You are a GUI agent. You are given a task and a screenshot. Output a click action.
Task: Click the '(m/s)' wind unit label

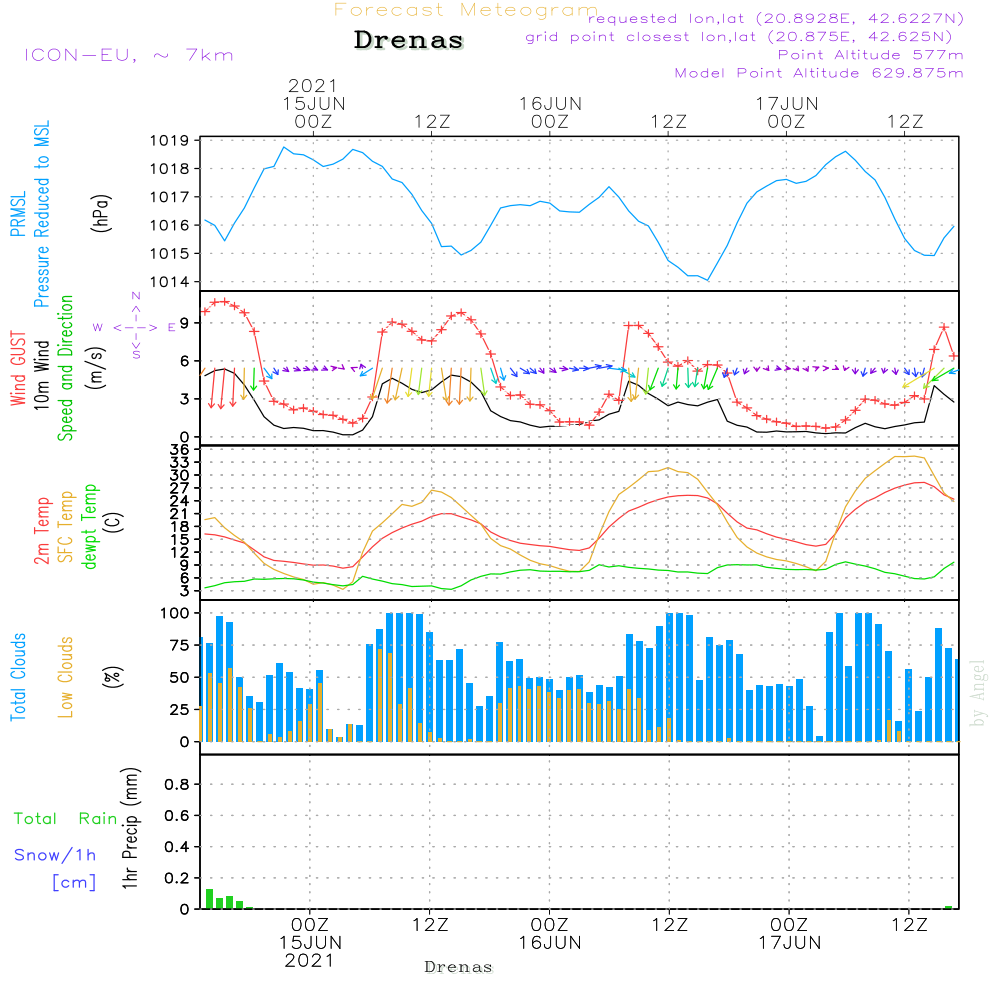[96, 368]
